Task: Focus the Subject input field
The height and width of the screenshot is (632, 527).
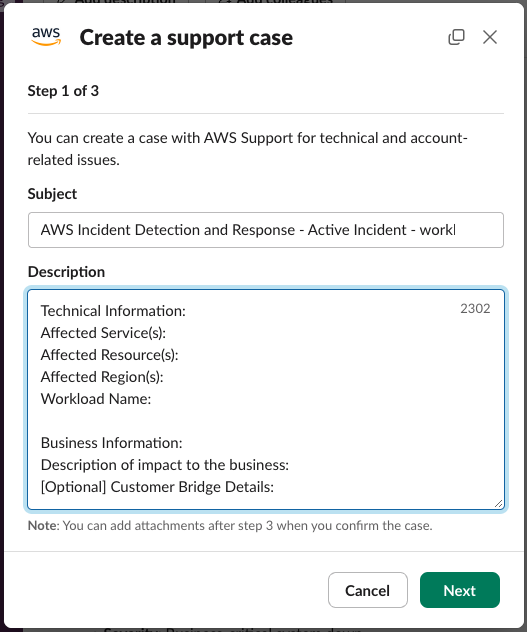Action: point(266,230)
